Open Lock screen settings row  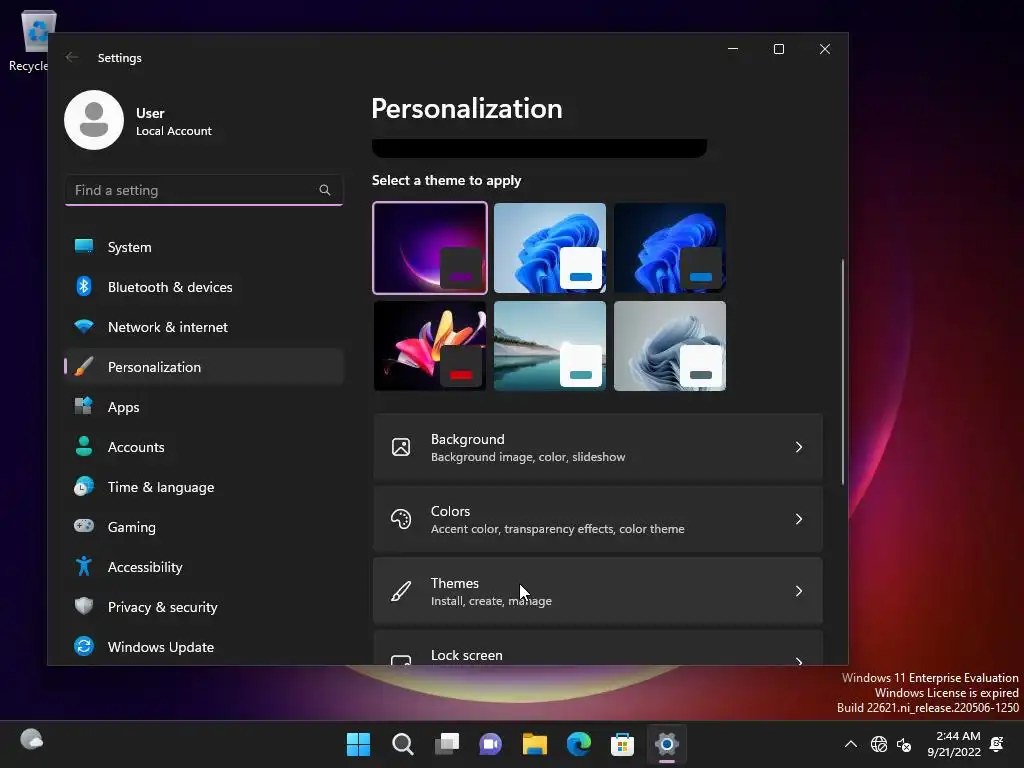point(598,648)
